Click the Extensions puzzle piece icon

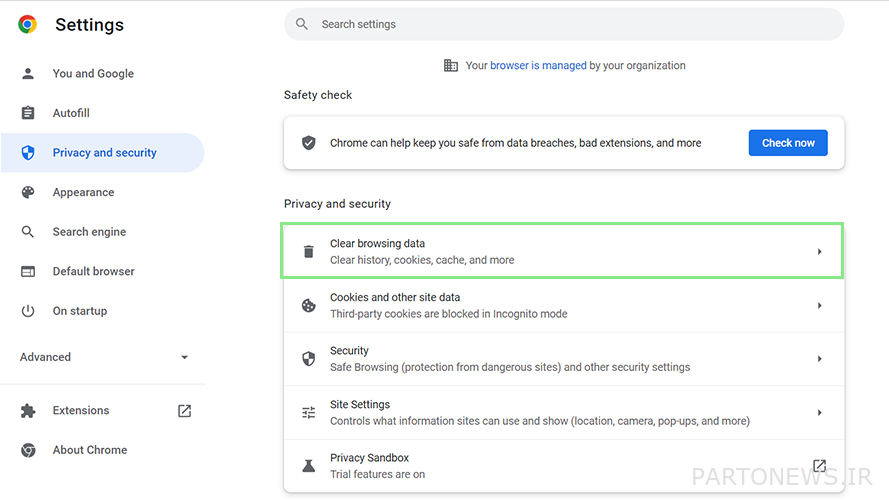pyautogui.click(x=28, y=410)
